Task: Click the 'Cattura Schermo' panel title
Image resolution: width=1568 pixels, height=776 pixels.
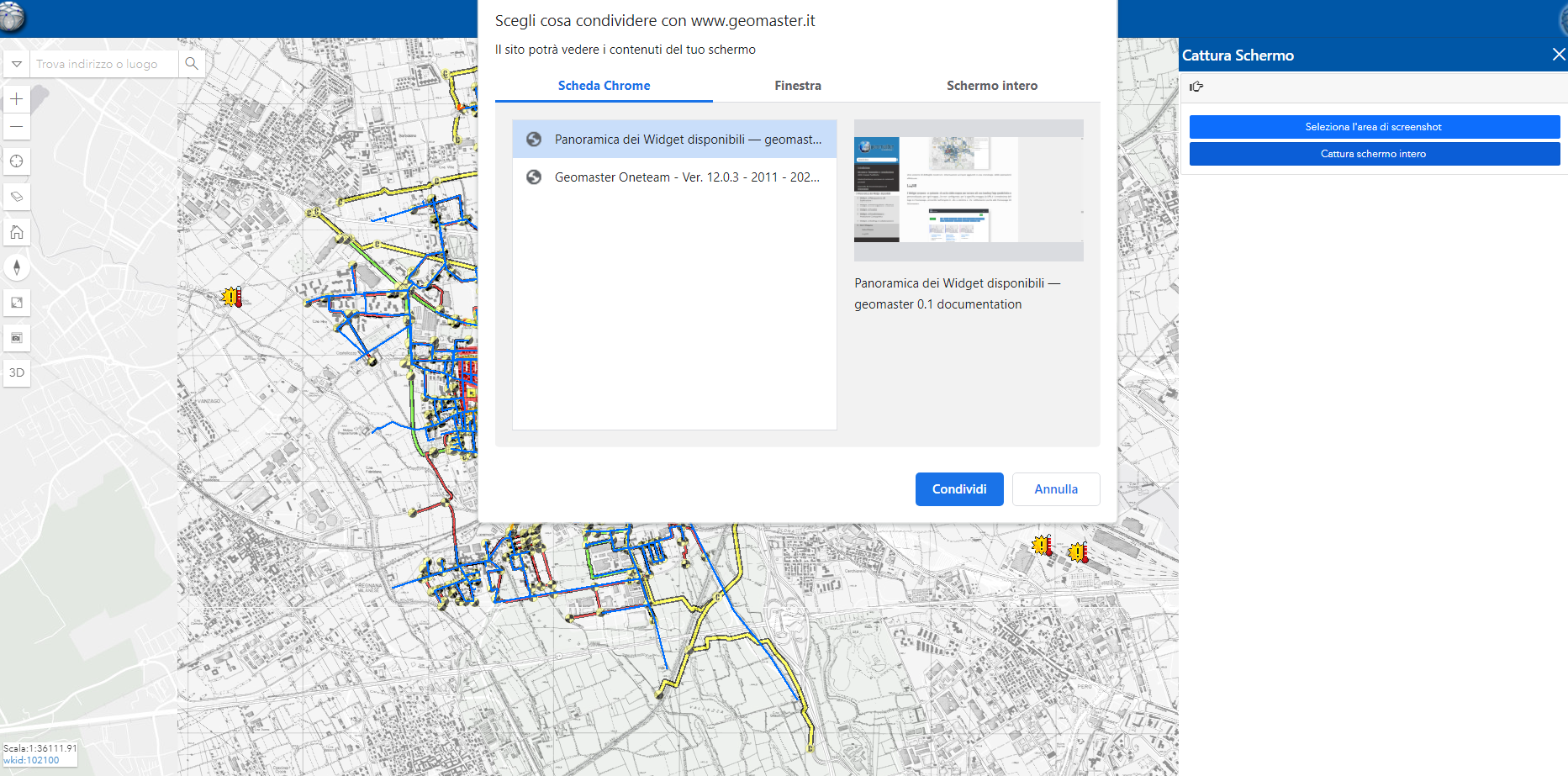Action: [x=1238, y=55]
